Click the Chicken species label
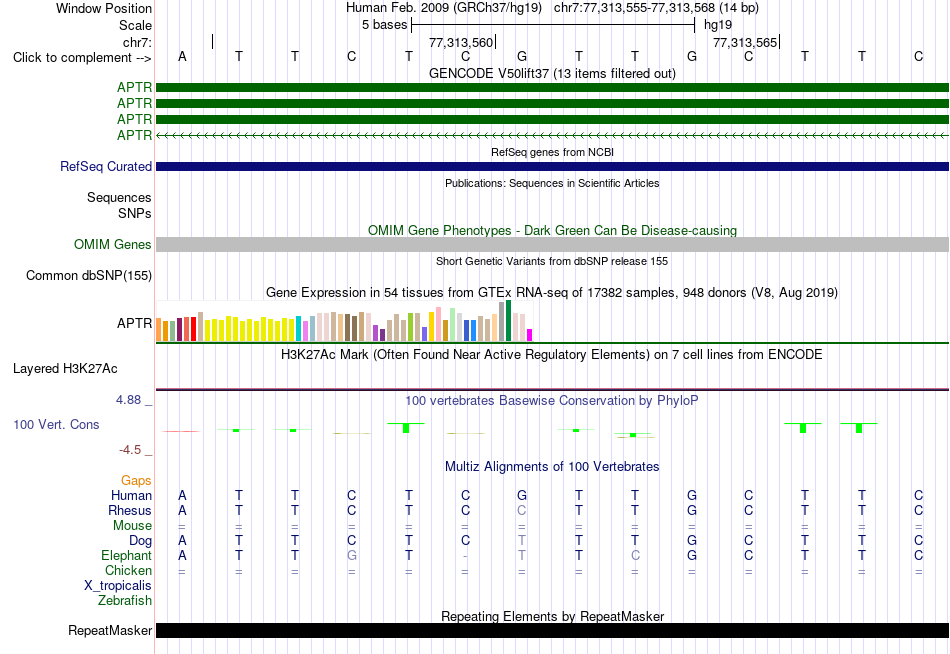Screen dimensions: 950x654 click(128, 570)
